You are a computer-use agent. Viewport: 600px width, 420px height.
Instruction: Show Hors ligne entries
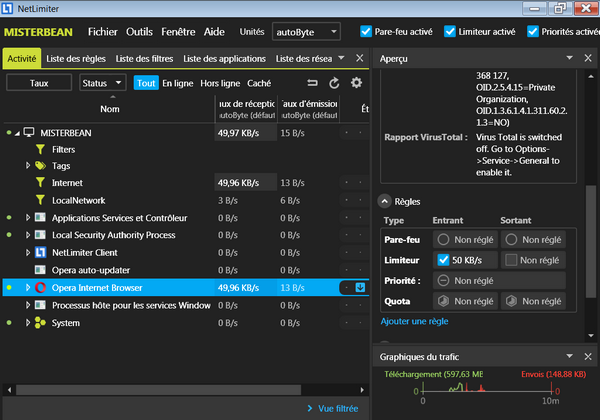(x=220, y=83)
